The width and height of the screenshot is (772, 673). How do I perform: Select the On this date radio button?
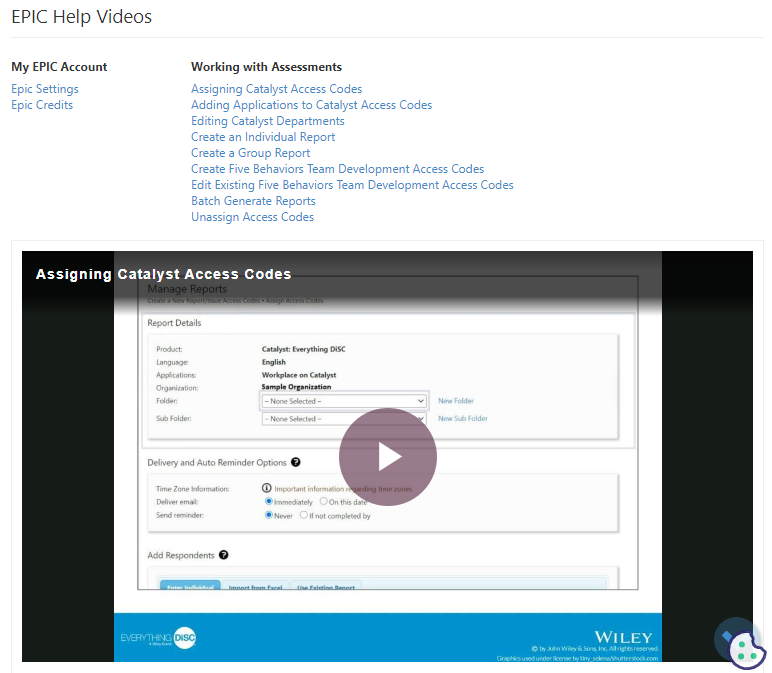(x=323, y=501)
